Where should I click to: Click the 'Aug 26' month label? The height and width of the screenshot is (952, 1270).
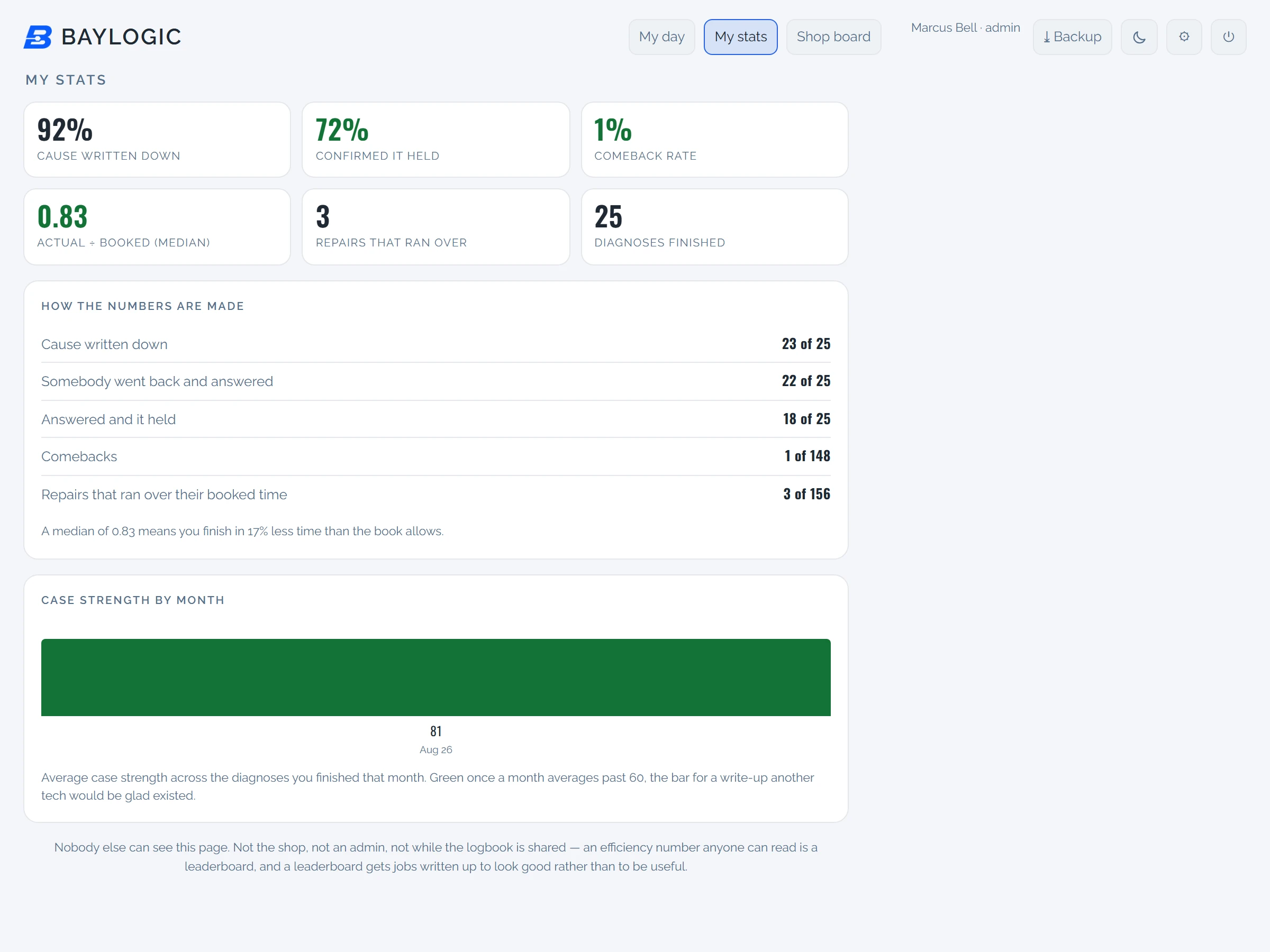[x=436, y=749]
